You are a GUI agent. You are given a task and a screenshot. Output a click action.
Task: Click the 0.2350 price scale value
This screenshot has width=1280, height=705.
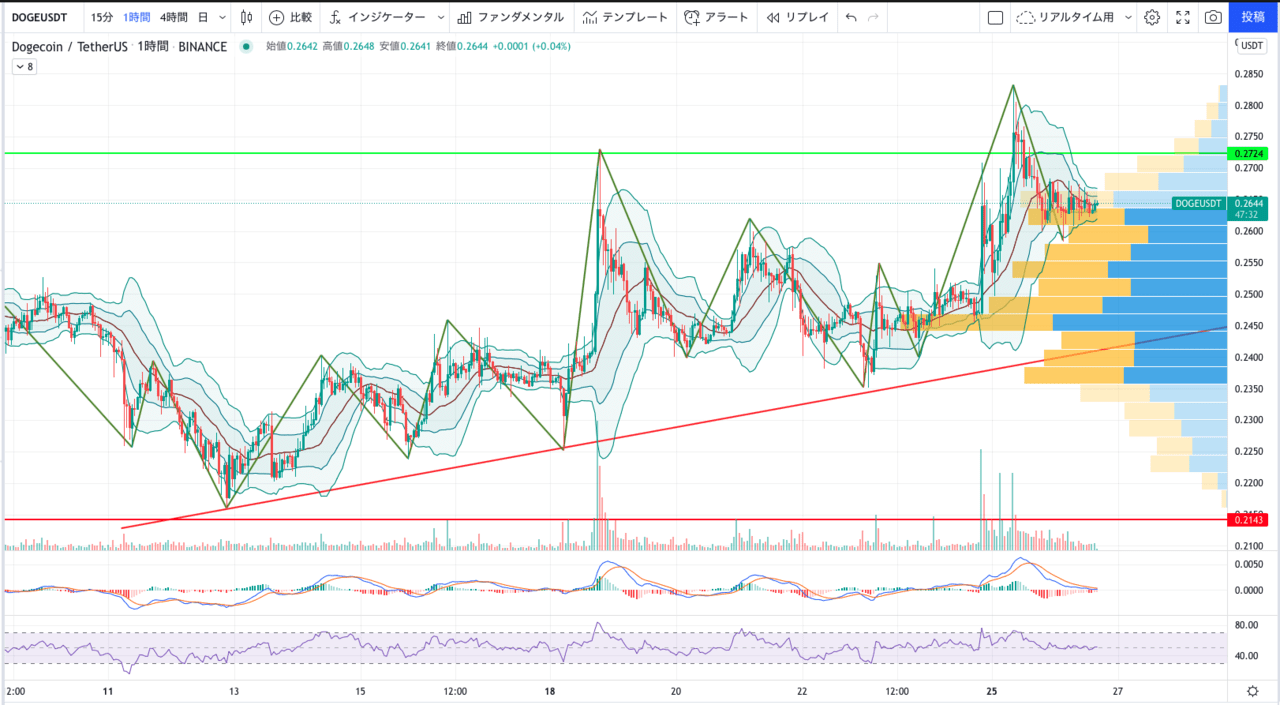1248,389
